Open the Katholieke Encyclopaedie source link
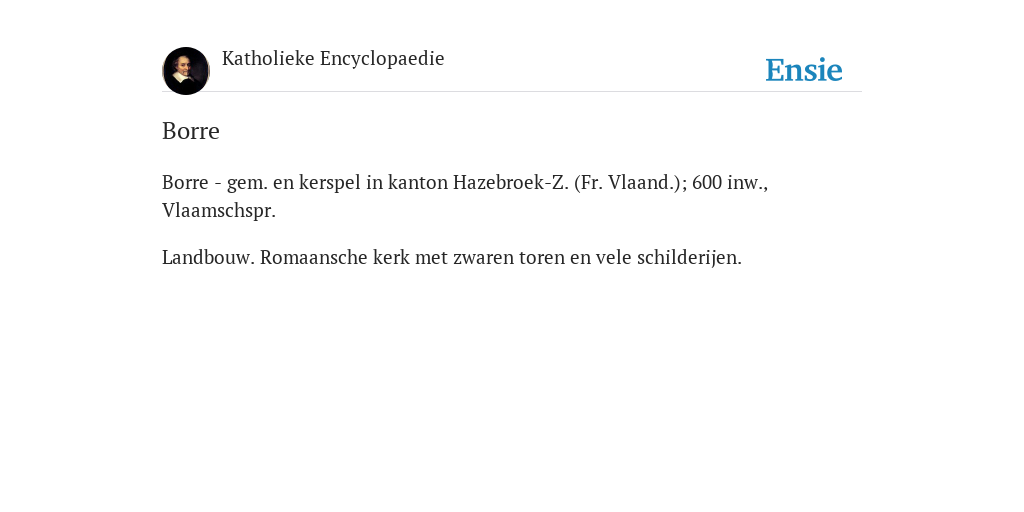This screenshot has height=512, width=1024. 333,59
